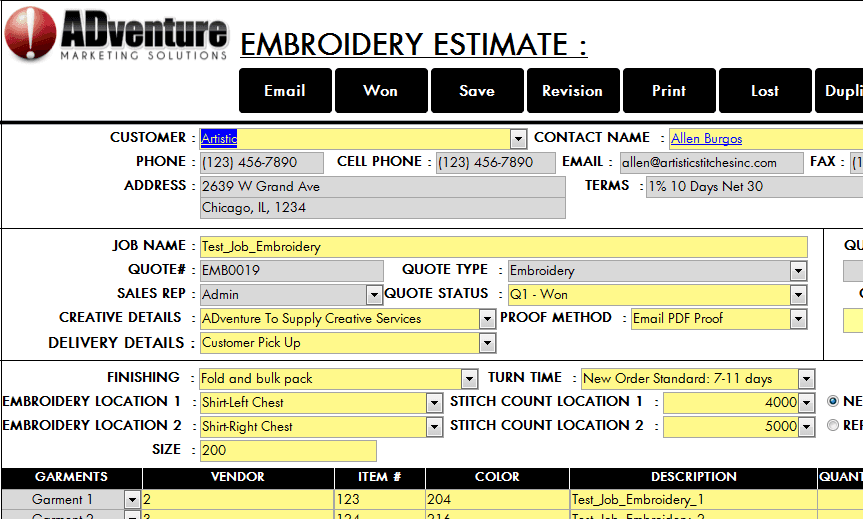Image resolution: width=863 pixels, height=519 pixels.
Task: Click the VENDOR column header
Action: coord(238,477)
